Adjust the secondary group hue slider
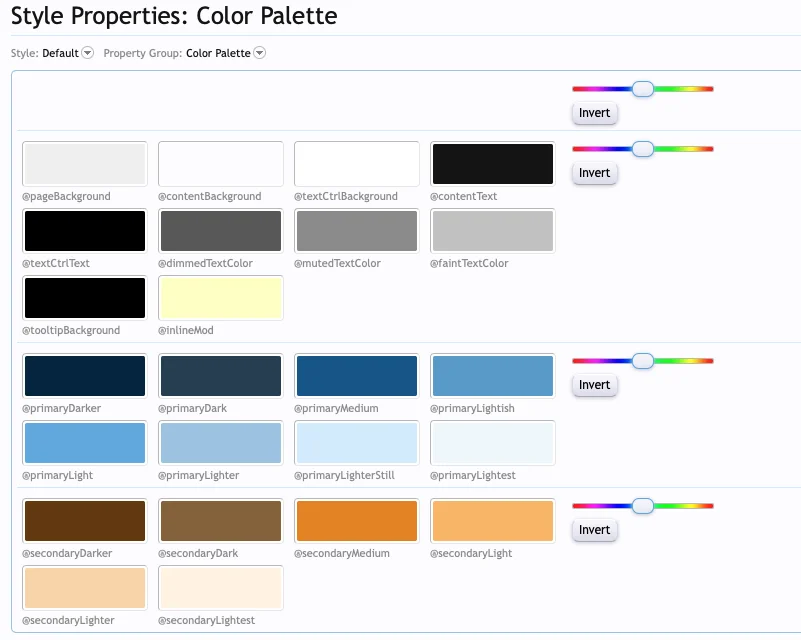Screen dimensions: 801x640 pyautogui.click(x=641, y=506)
